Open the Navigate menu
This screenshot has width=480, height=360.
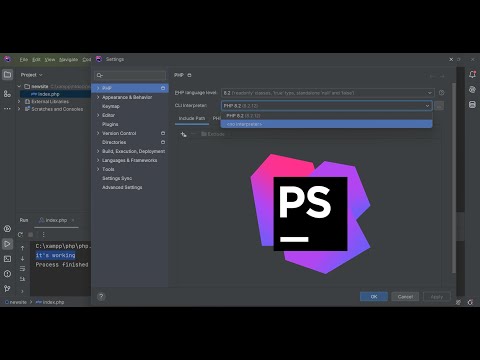(68, 59)
